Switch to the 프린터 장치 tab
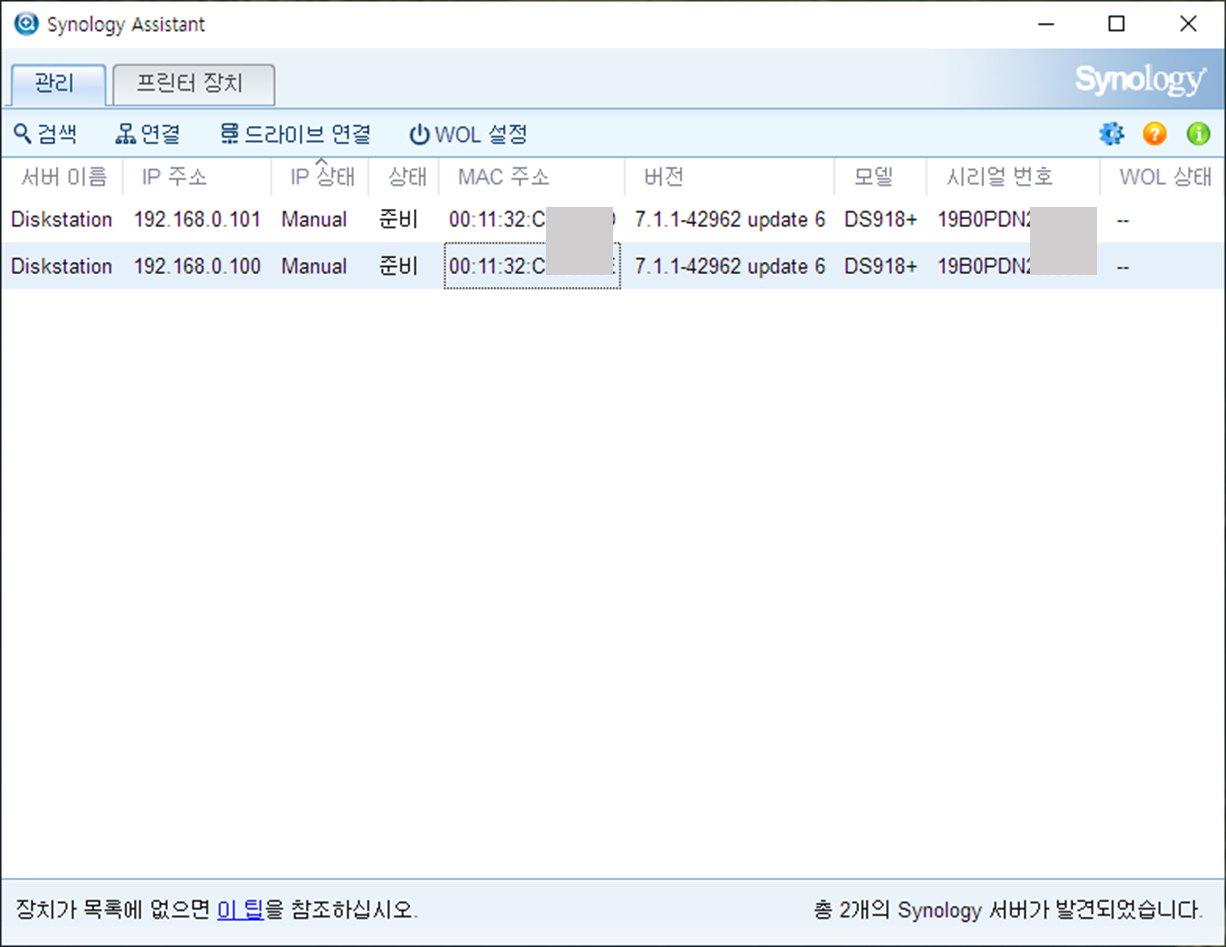The width and height of the screenshot is (1226, 947). pos(193,84)
